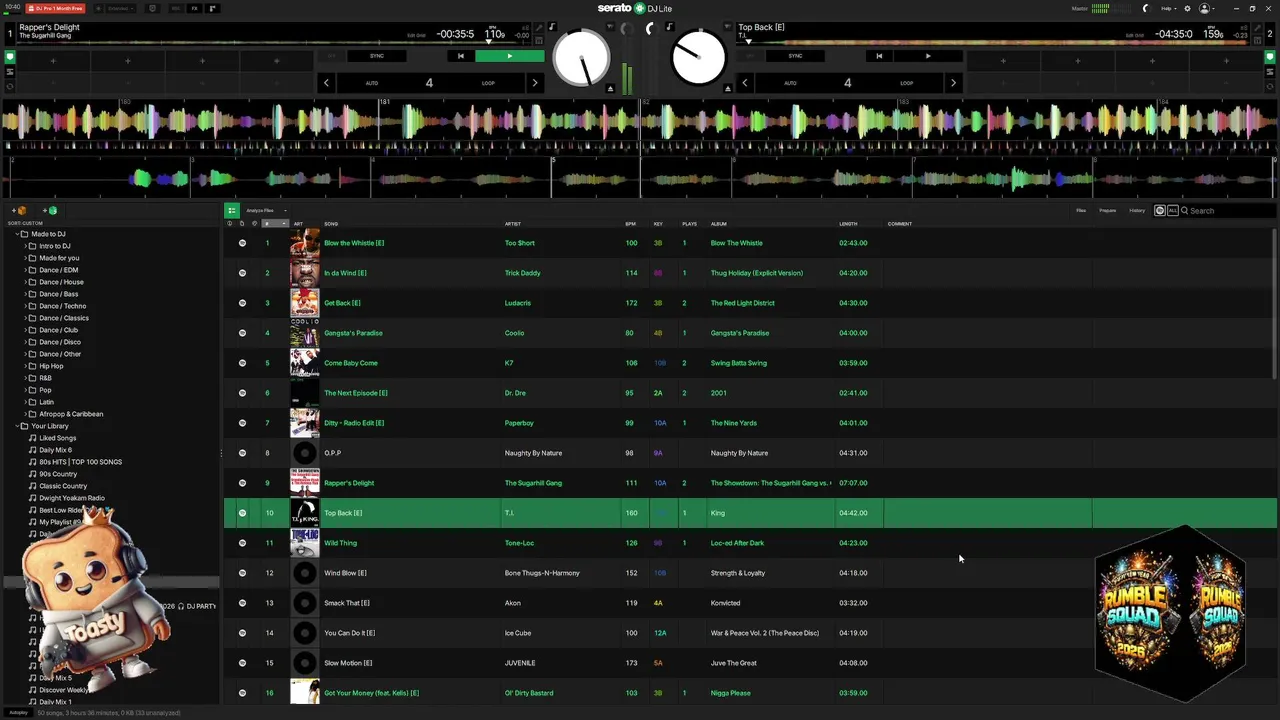1280x720 pixels.
Task: Toggle LOOP on Deck 2
Action: pyautogui.click(x=906, y=83)
